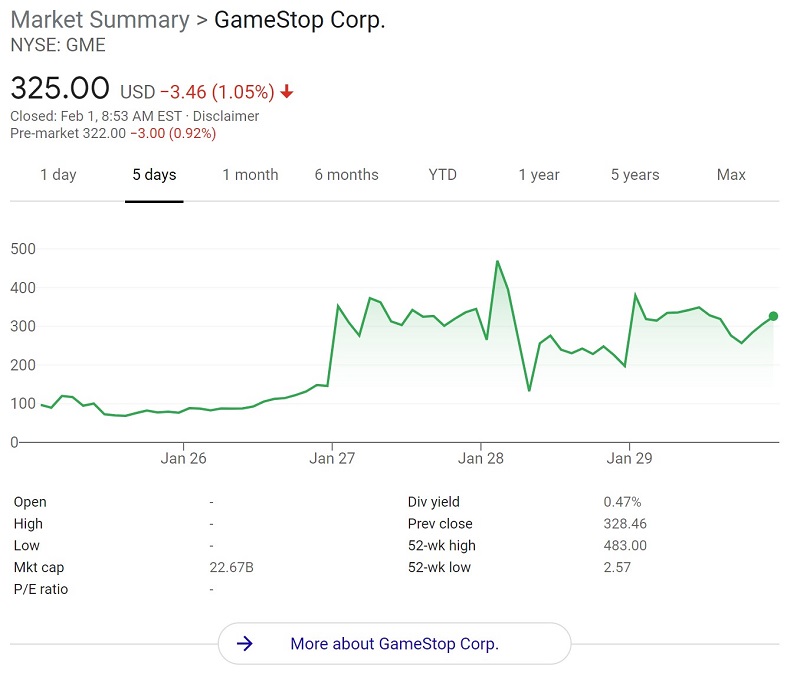Click the Market Summary breadcrumb
This screenshot has height=673, width=800.
pyautogui.click(x=99, y=20)
